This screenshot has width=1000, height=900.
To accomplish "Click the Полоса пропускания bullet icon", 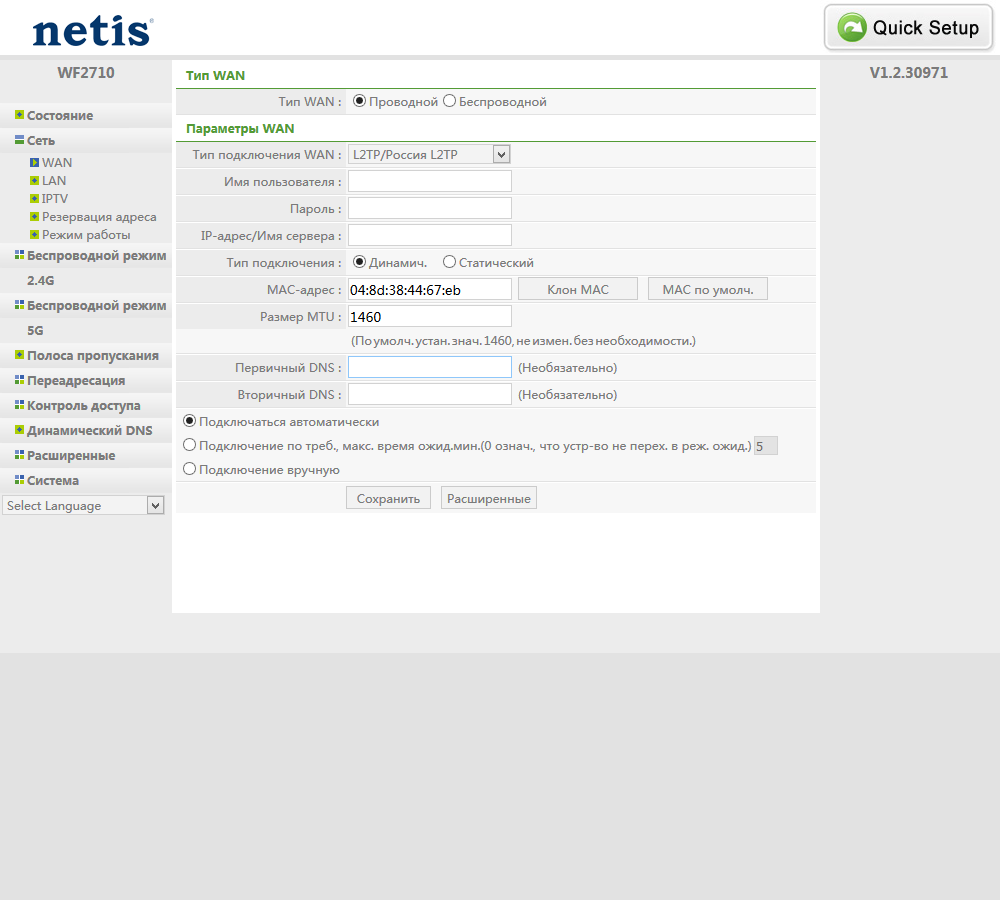I will [19, 355].
